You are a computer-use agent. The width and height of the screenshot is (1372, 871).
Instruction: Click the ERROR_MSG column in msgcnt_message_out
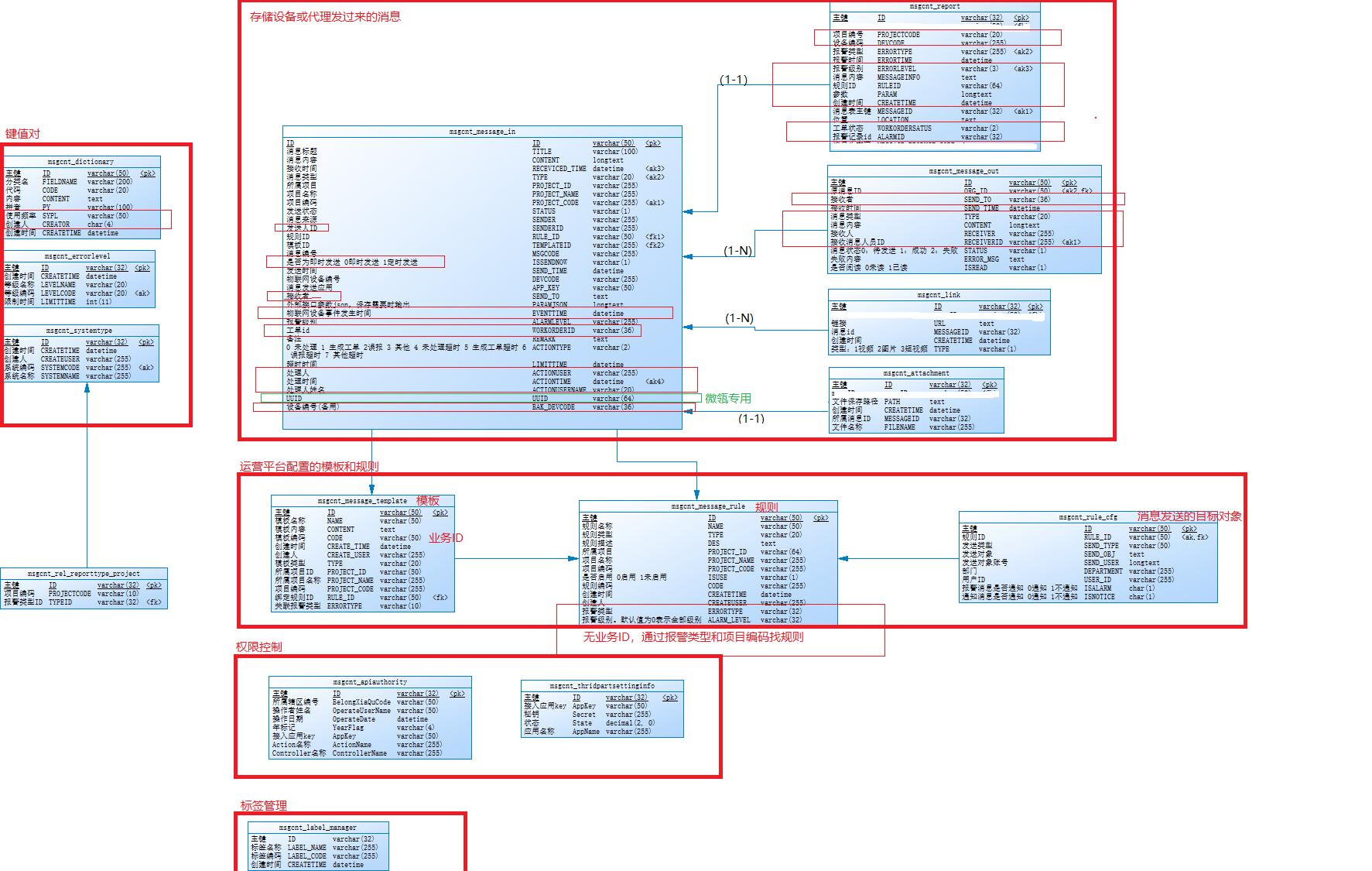tap(981, 259)
